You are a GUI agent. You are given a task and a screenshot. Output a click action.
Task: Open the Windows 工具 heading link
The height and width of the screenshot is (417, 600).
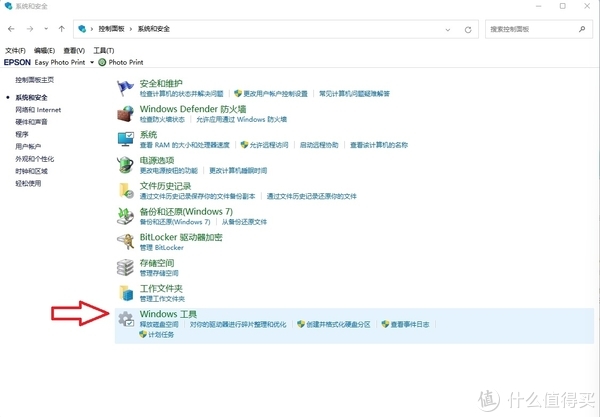tap(168, 314)
